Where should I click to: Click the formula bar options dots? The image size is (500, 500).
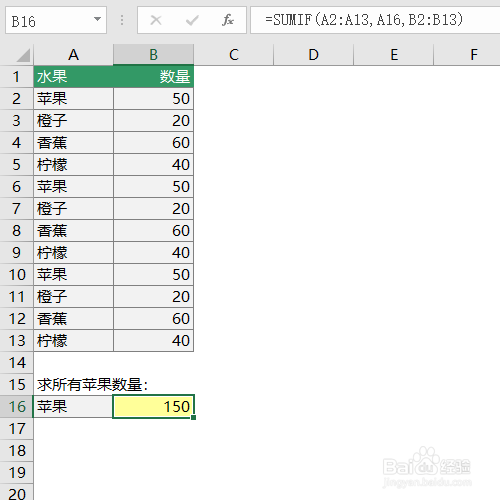pyautogui.click(x=122, y=20)
